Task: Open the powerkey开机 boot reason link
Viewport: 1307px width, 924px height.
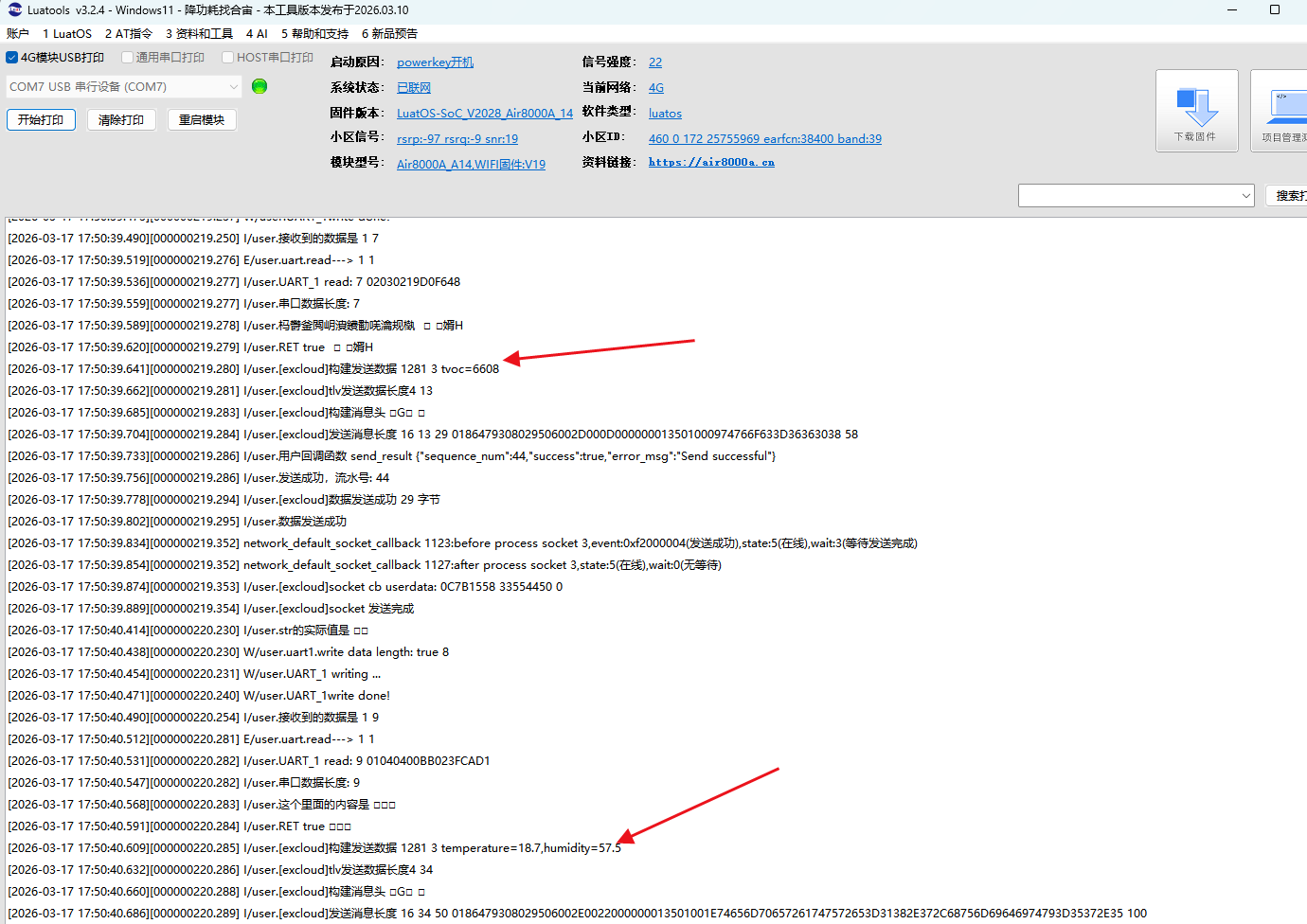Action: [x=435, y=62]
